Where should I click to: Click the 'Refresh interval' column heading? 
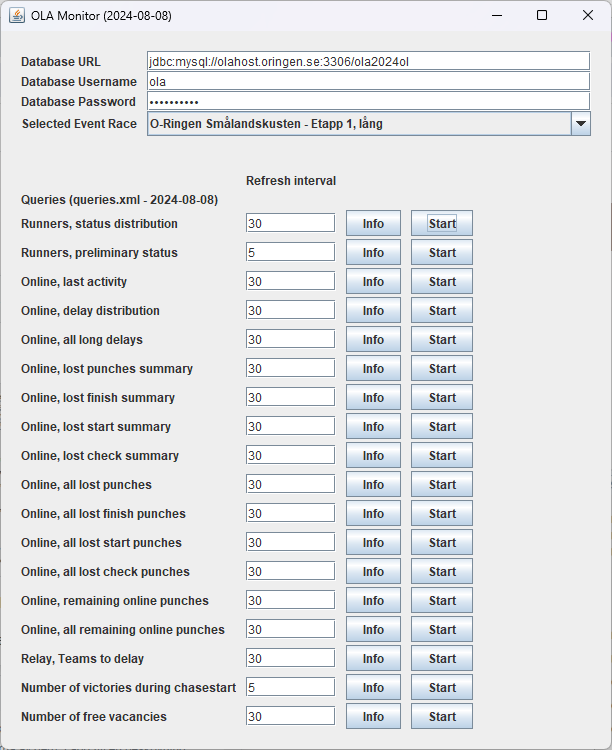(x=291, y=181)
